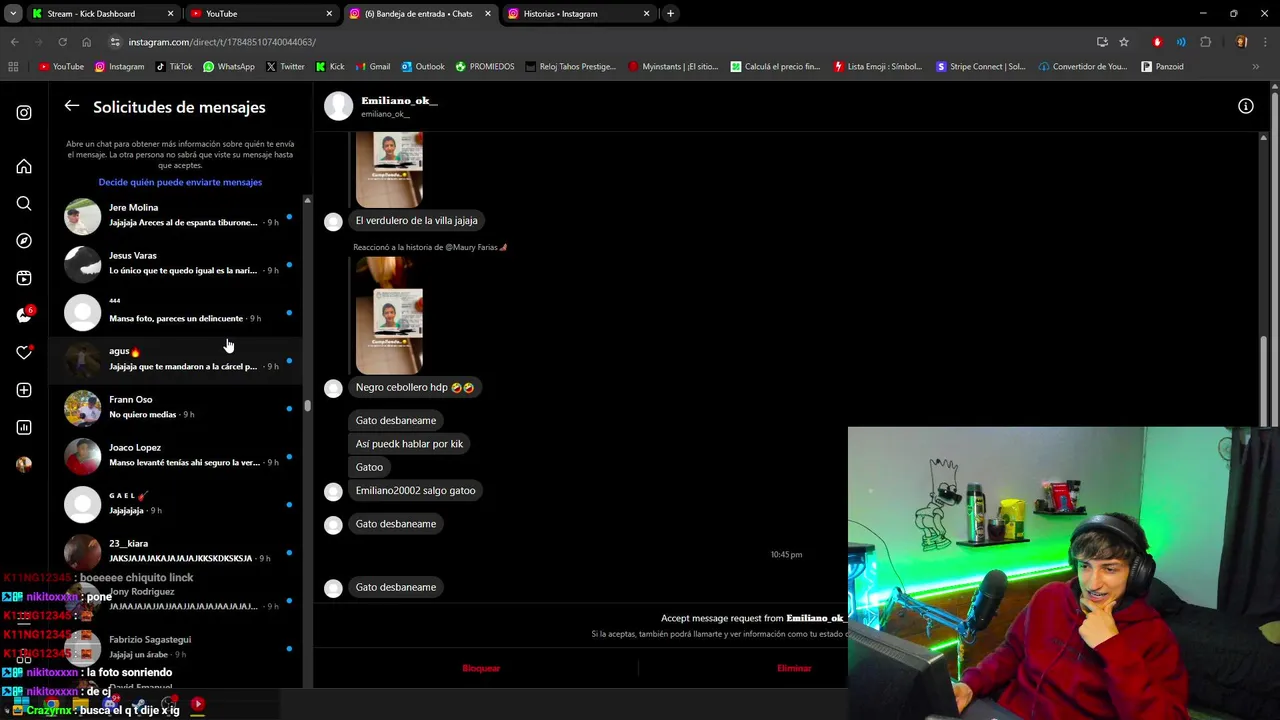Open the Kick bookmark
Screen dimensions: 1280x720
coord(330,67)
